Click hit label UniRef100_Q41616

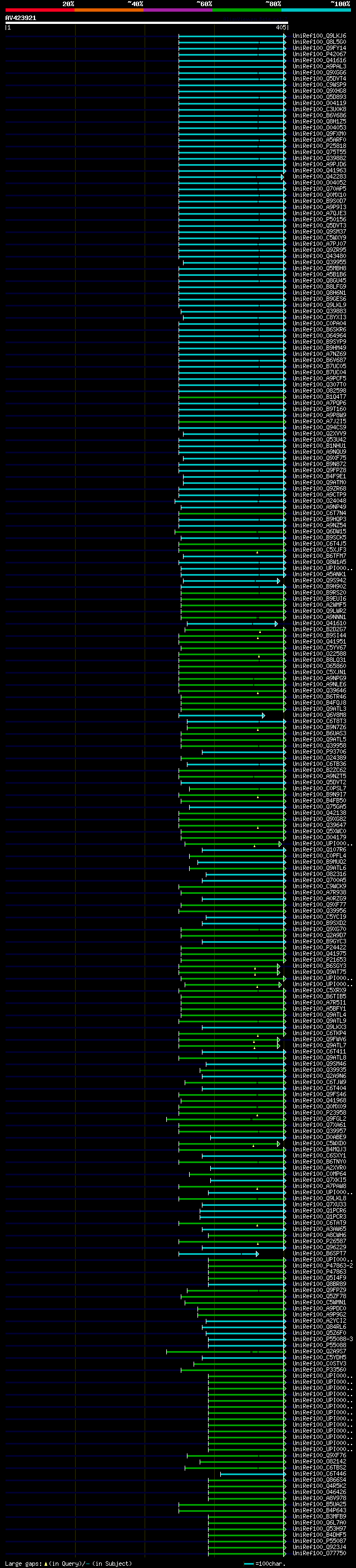319,60
